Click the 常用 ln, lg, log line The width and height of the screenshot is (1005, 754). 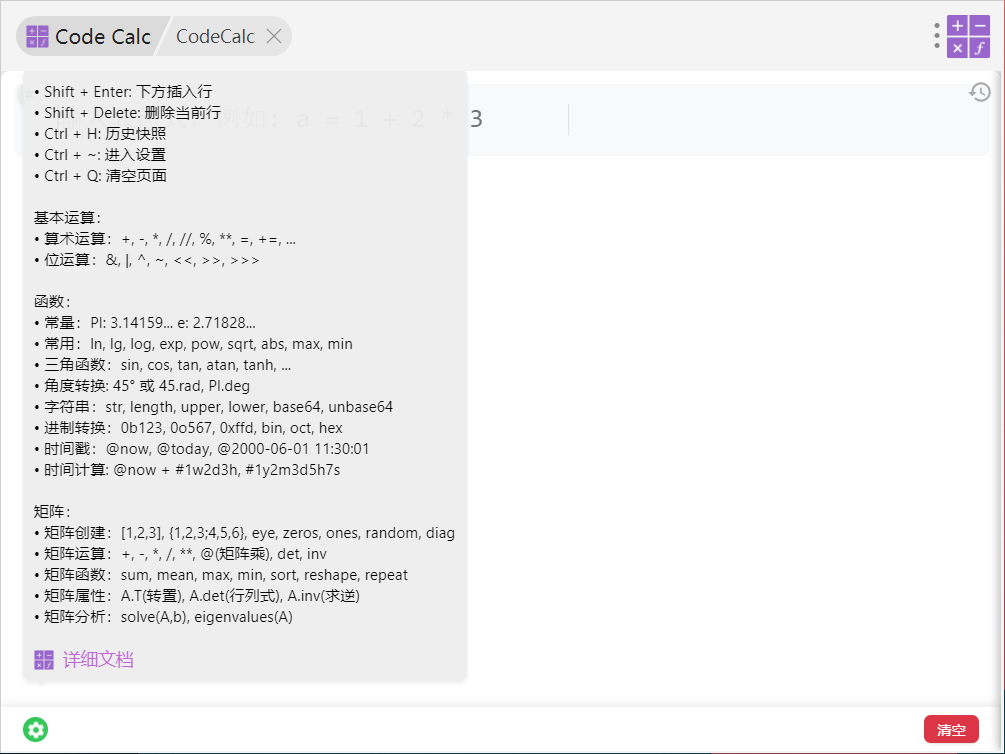(193, 344)
